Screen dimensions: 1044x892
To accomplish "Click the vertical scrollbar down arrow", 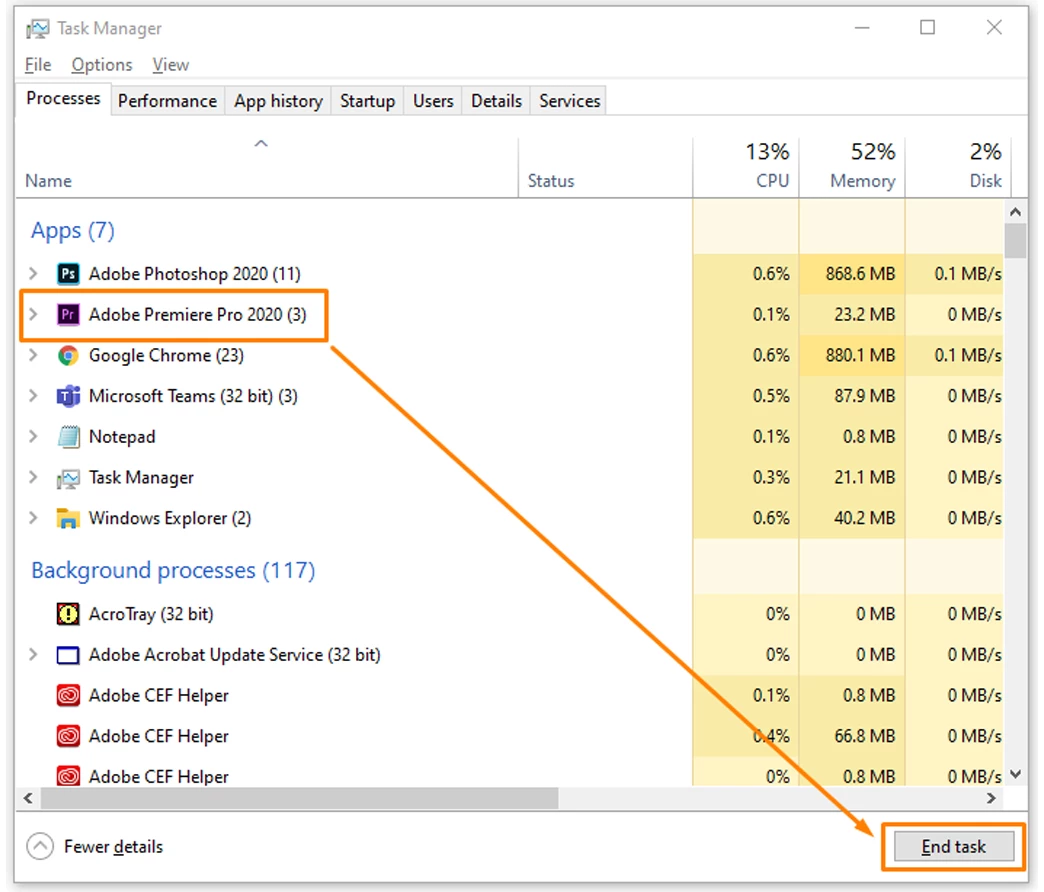I will 1015,774.
